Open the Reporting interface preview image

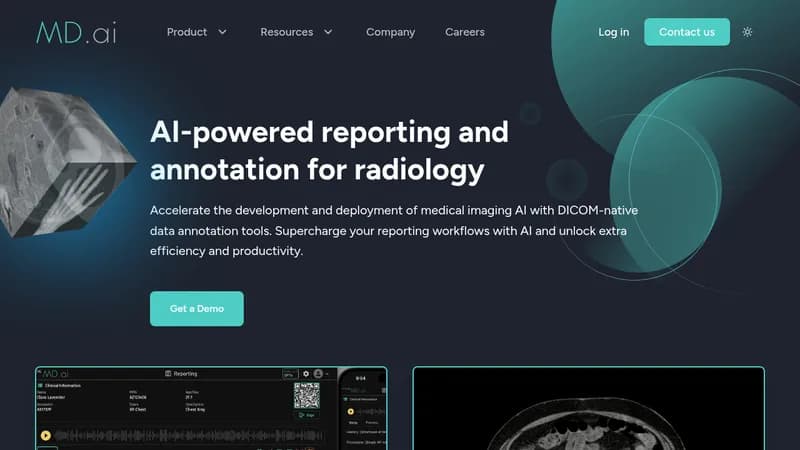point(211,408)
